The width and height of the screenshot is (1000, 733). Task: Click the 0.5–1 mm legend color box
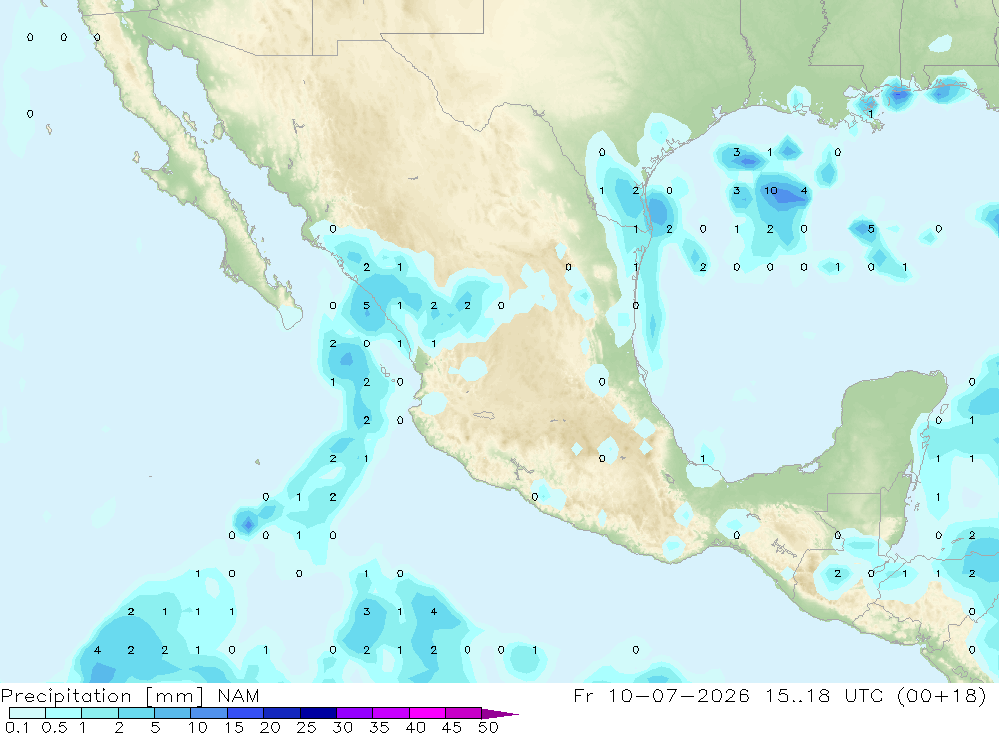point(64,713)
